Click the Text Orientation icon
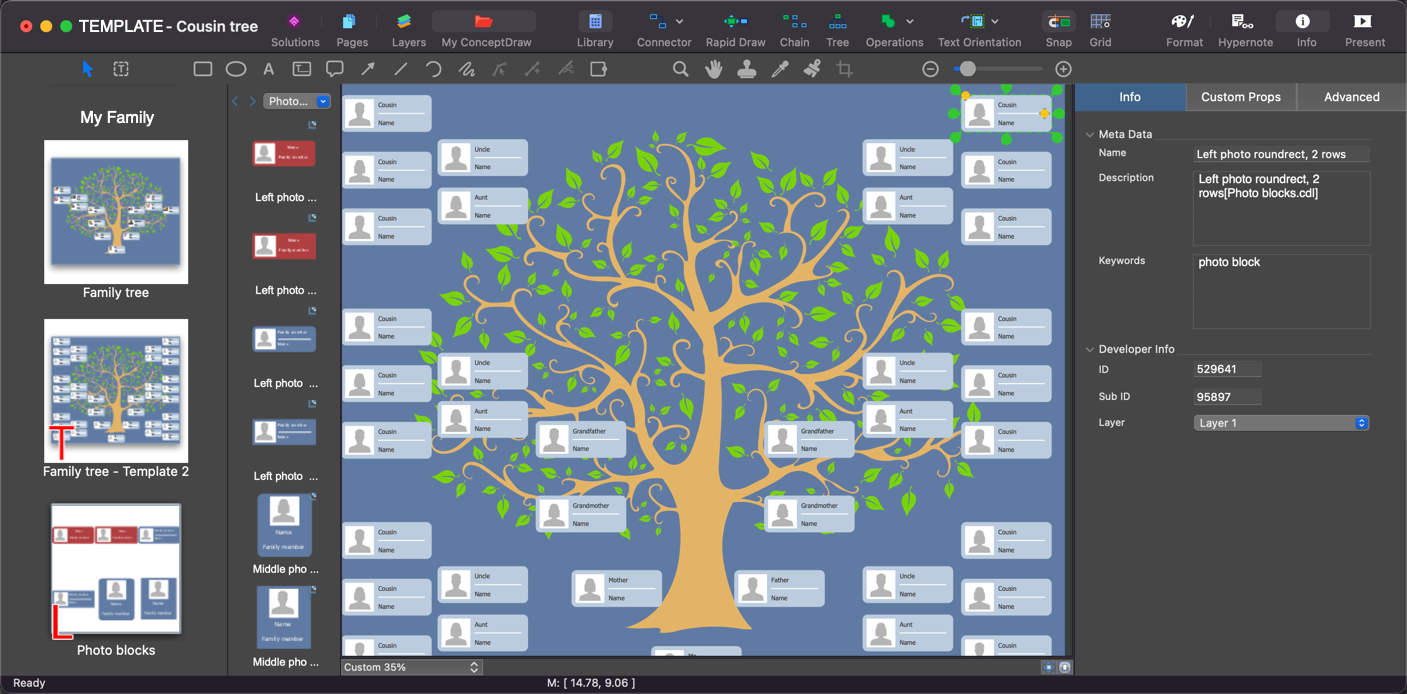Image resolution: width=1407 pixels, height=694 pixels. tap(972, 21)
